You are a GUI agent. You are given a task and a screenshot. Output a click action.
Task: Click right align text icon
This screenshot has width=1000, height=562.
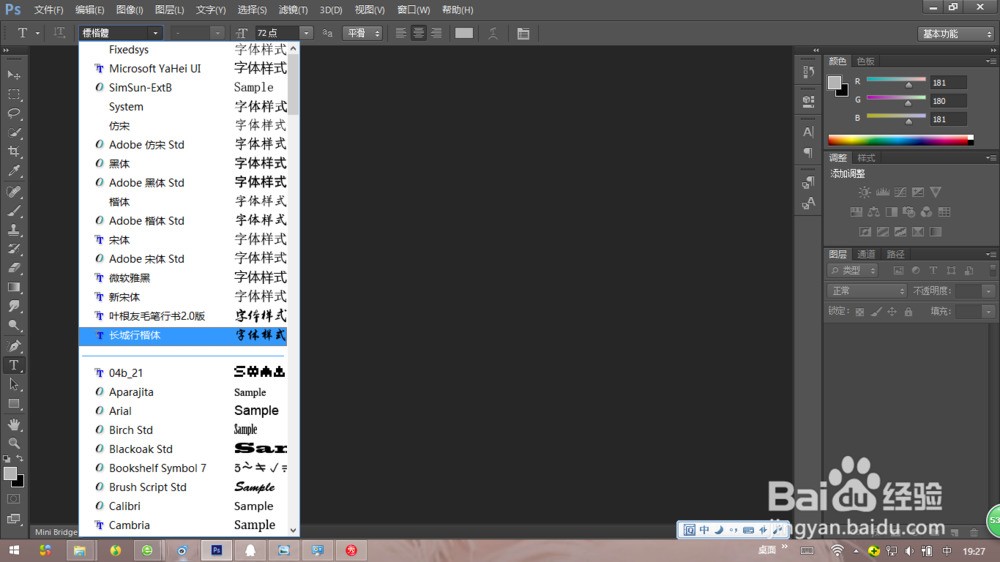(x=436, y=33)
